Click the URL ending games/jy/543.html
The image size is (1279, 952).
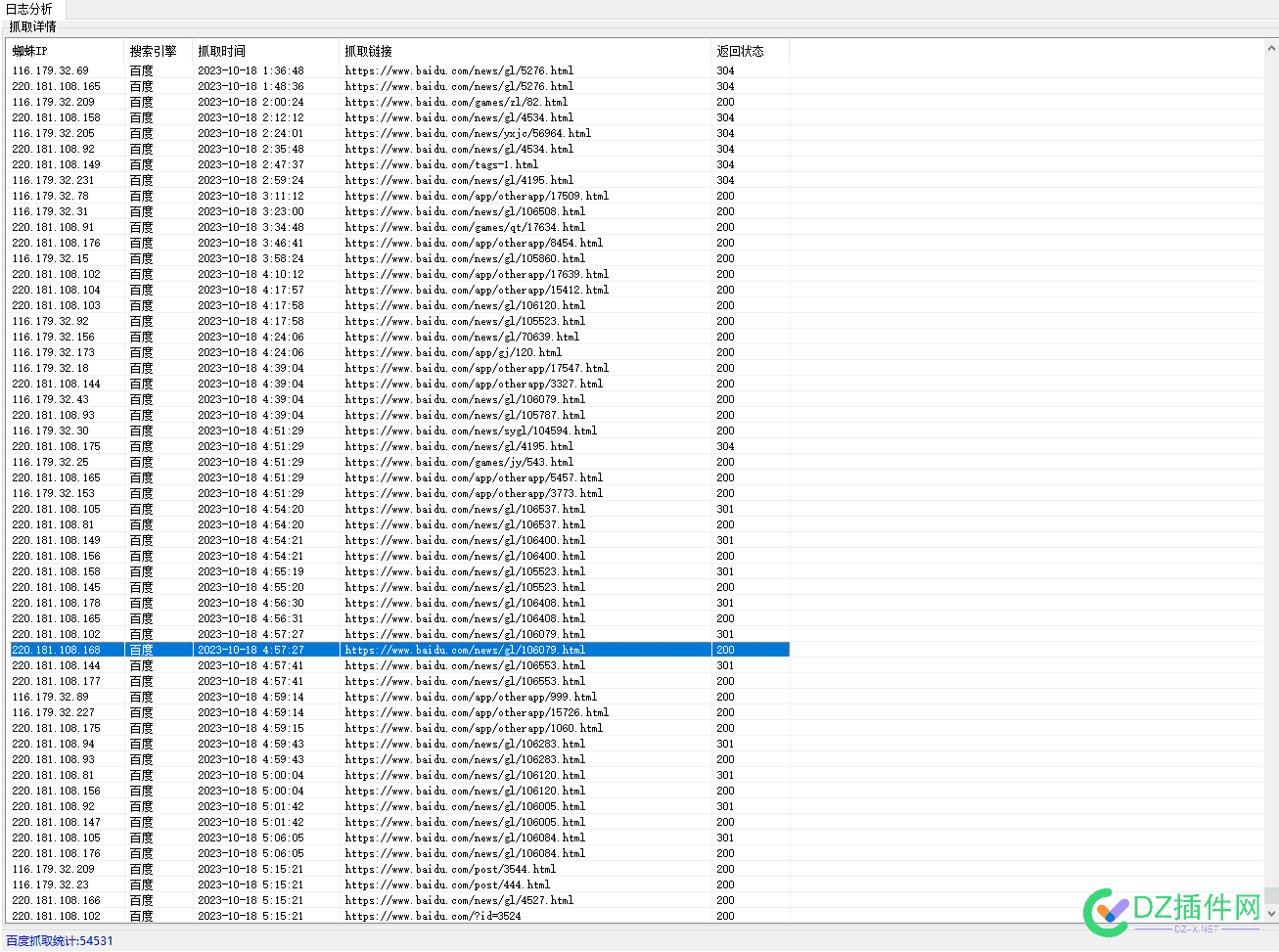459,462
